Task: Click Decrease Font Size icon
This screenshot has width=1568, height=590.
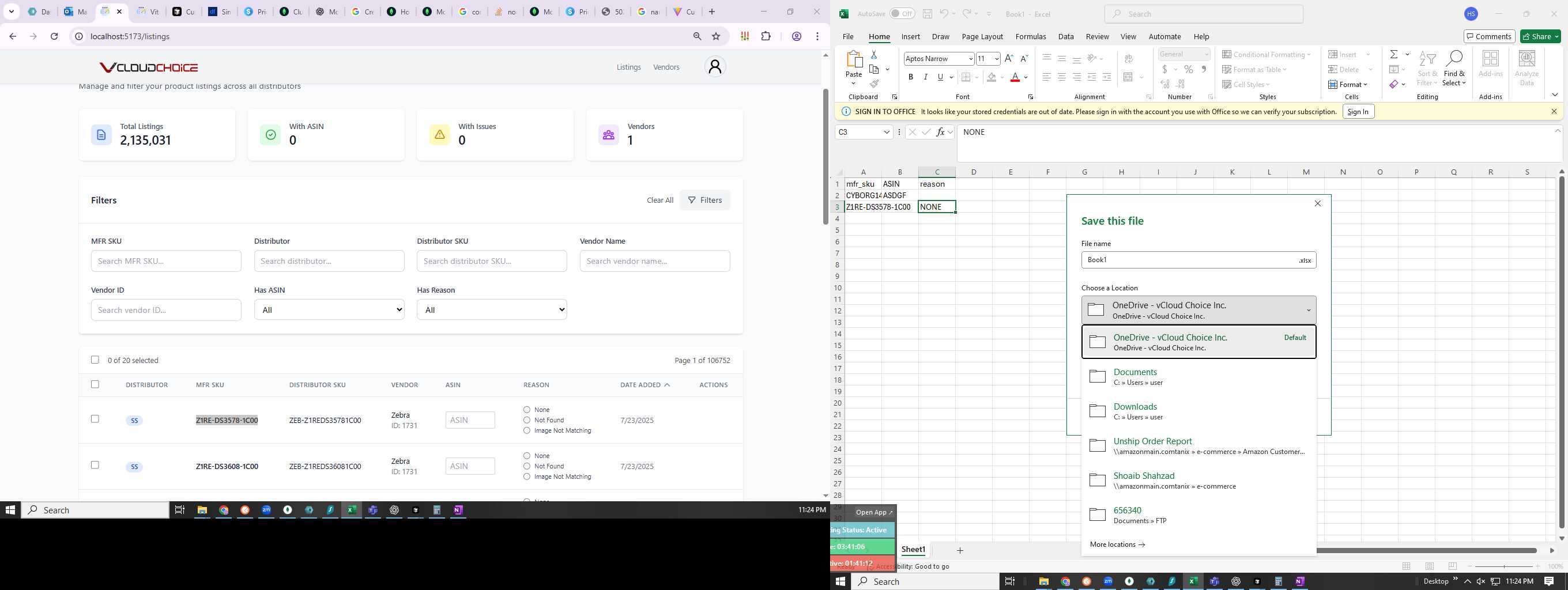Action: (1024, 58)
